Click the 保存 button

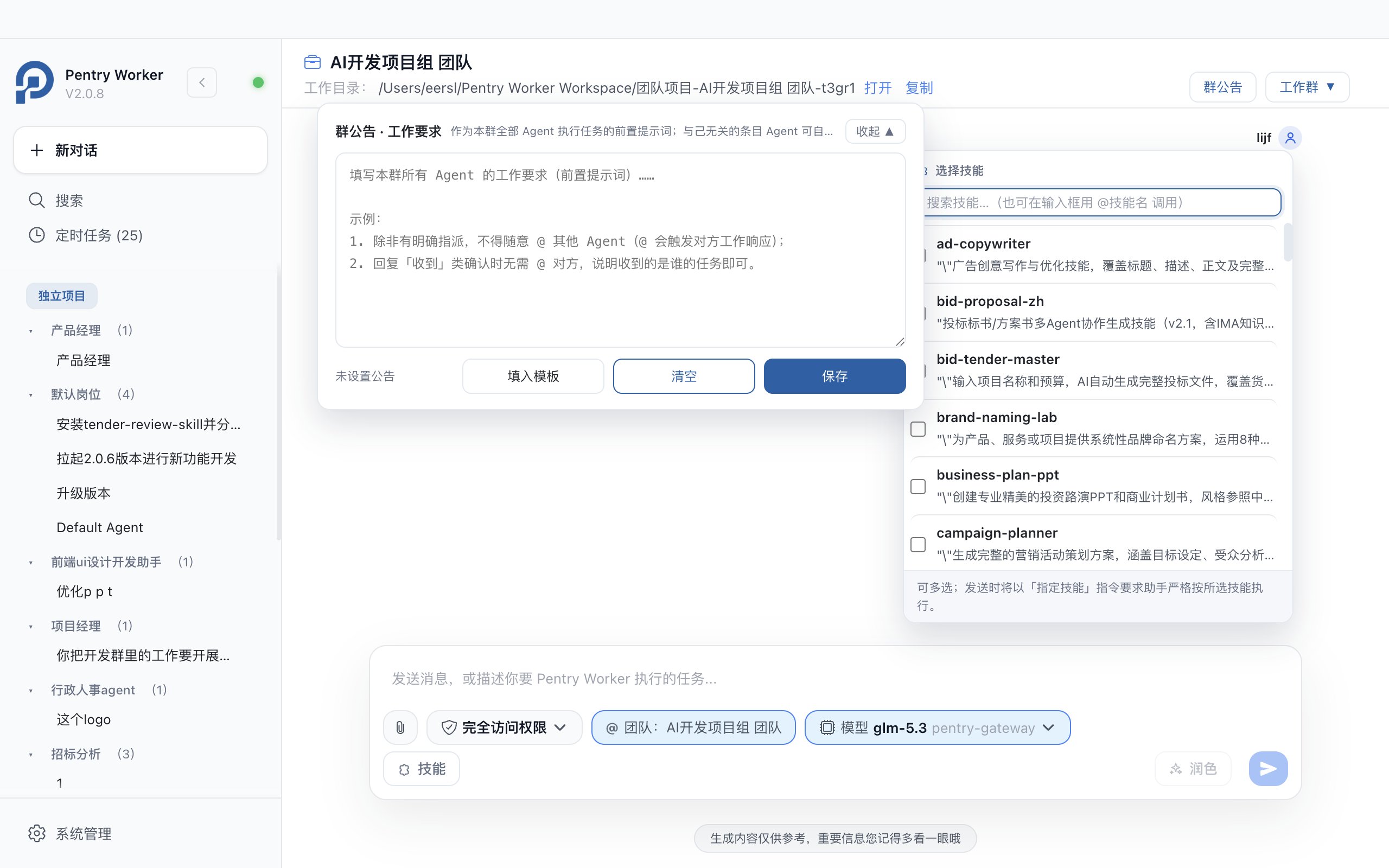tap(834, 376)
